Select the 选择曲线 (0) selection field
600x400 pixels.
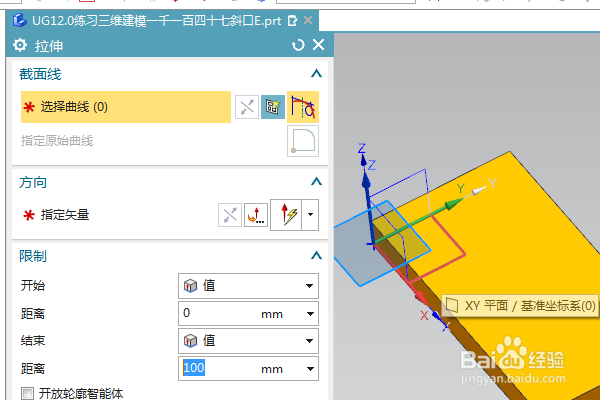pyautogui.click(x=126, y=107)
